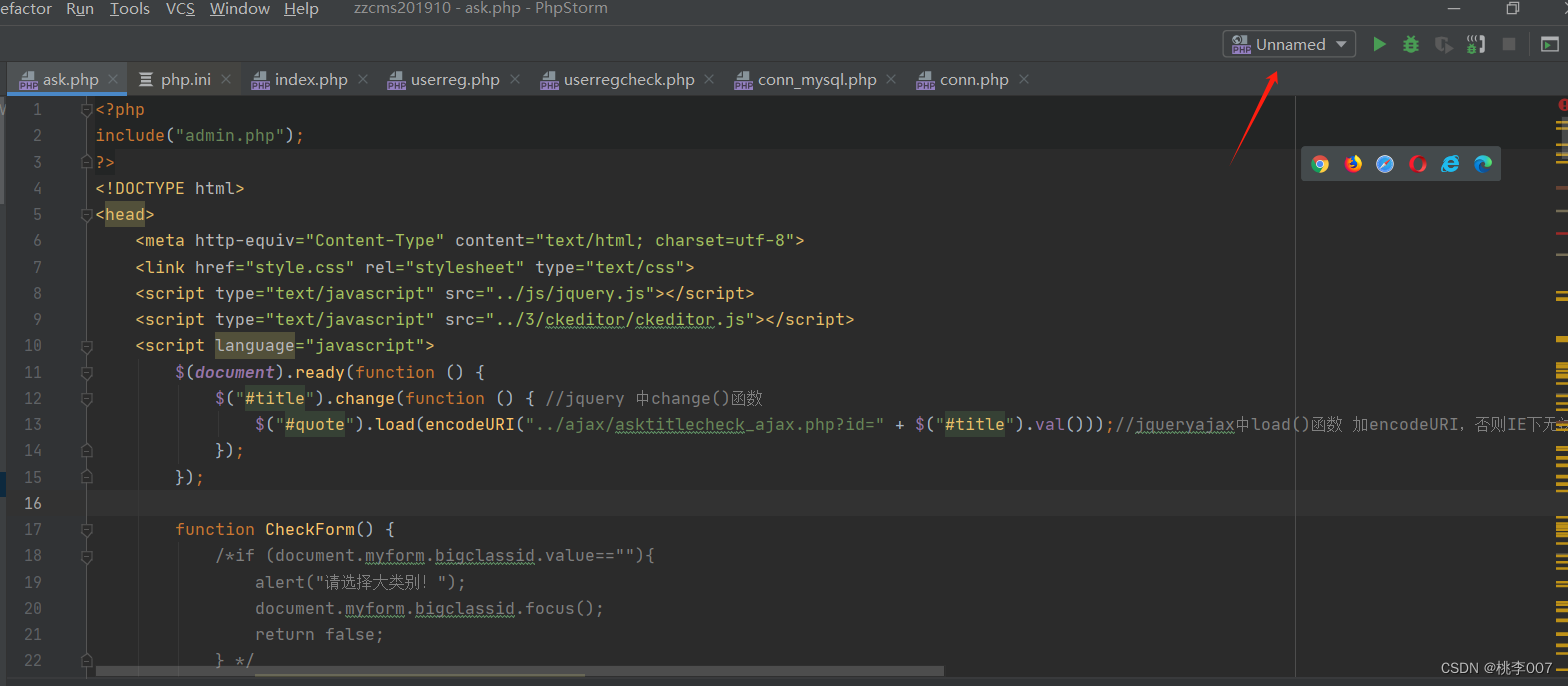Image resolution: width=1568 pixels, height=686 pixels.
Task: Open page in Opera browser
Action: [x=1418, y=164]
